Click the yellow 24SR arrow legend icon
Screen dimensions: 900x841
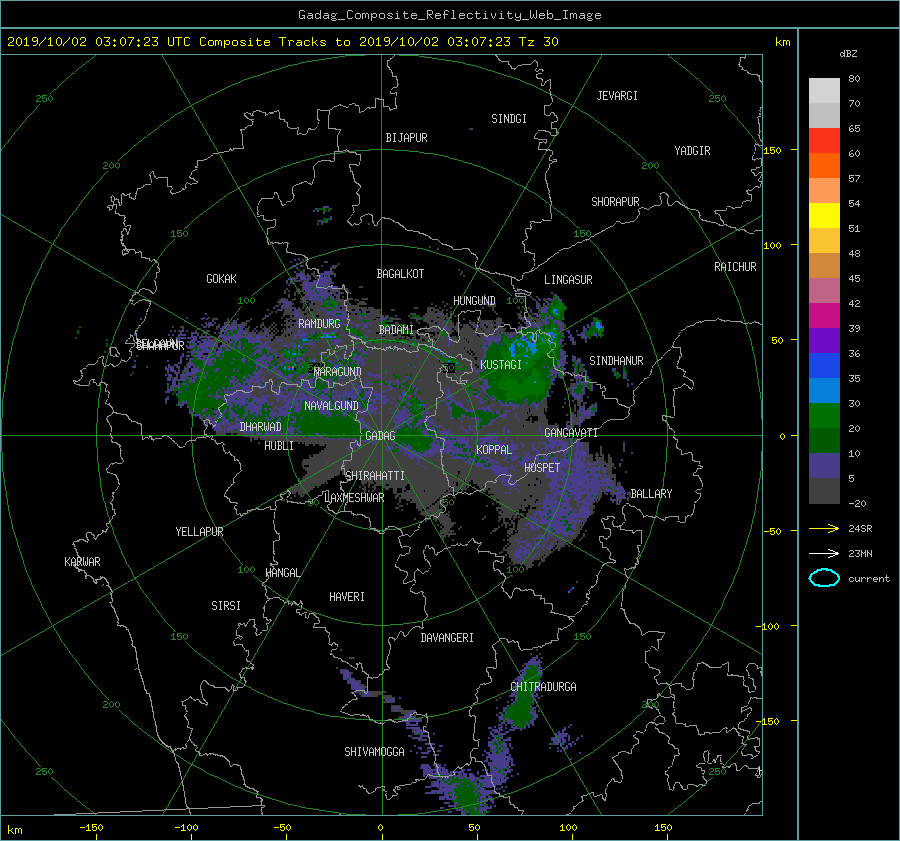coord(824,529)
